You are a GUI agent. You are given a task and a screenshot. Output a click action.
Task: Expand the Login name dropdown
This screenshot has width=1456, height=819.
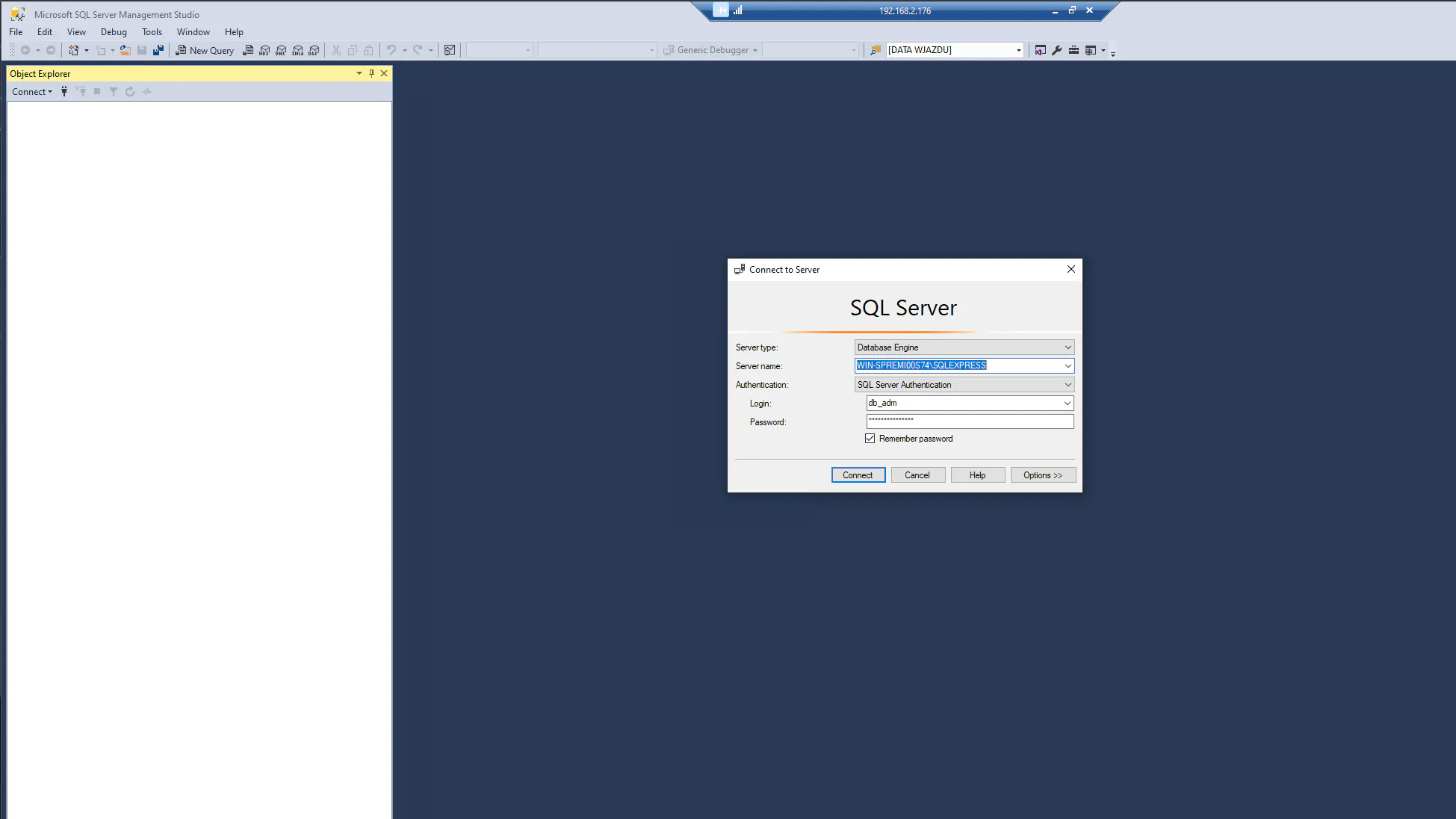1067,404
